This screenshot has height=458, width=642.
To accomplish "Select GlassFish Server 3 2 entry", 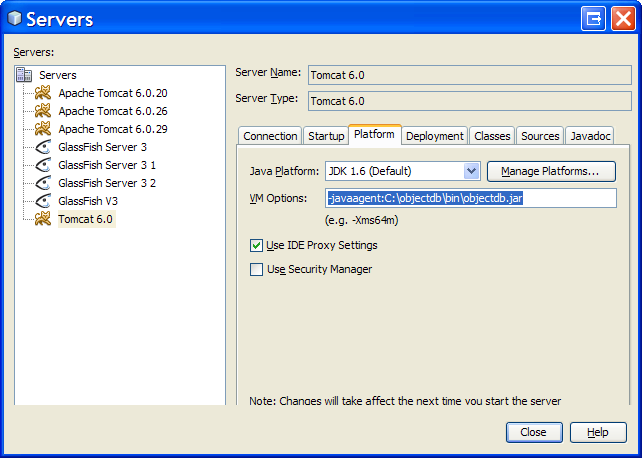I will click(x=107, y=183).
